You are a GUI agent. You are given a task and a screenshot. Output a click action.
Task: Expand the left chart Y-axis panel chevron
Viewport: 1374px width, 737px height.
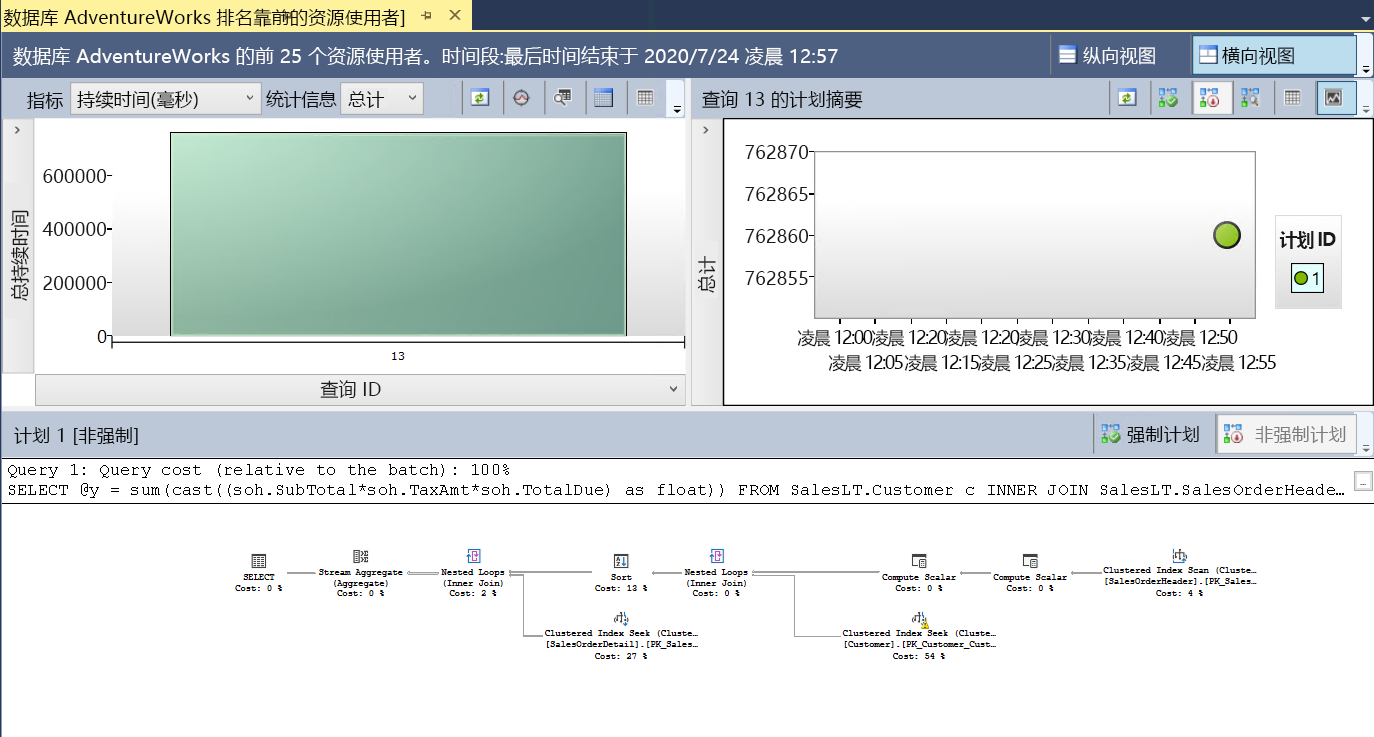pos(17,130)
